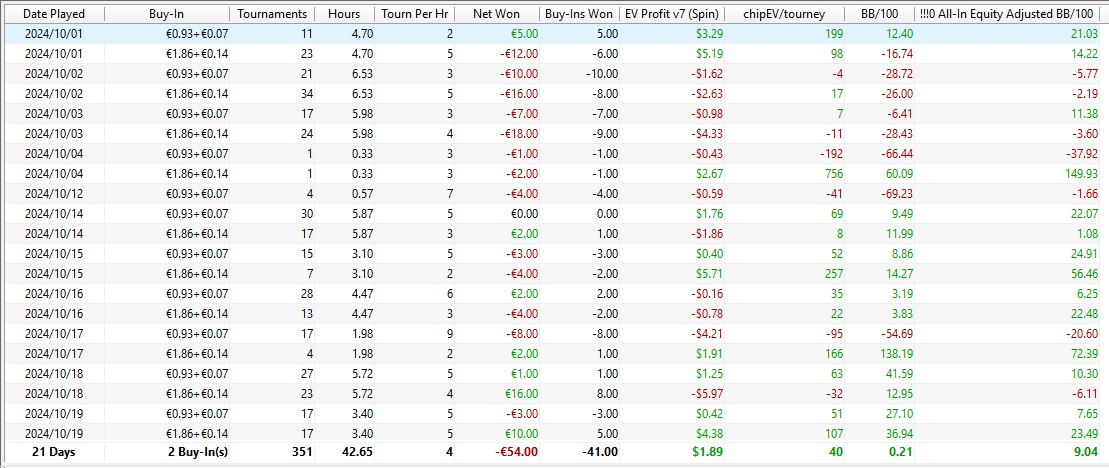Sort by the Date Played column header
This screenshot has width=1109, height=468.
point(54,13)
